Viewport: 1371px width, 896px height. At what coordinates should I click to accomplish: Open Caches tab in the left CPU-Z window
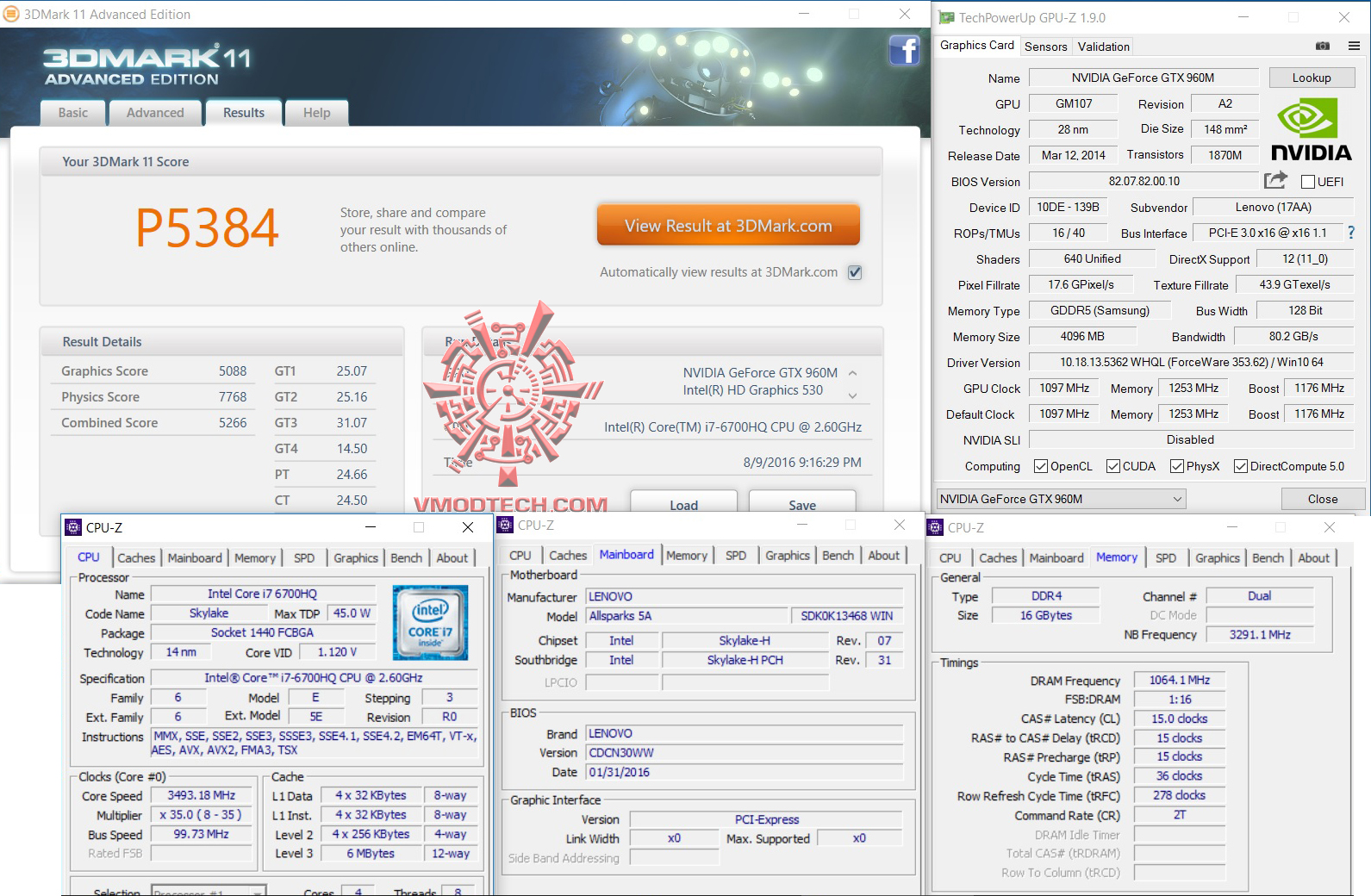point(136,558)
